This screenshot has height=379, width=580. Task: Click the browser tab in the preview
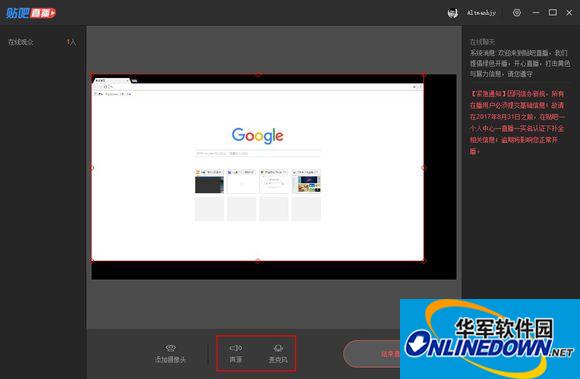point(112,80)
